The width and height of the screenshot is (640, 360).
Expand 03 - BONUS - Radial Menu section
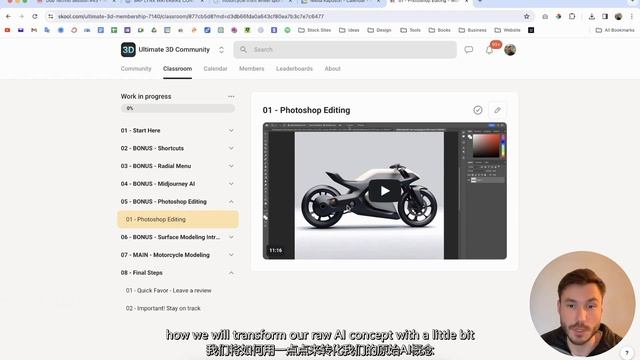point(231,166)
